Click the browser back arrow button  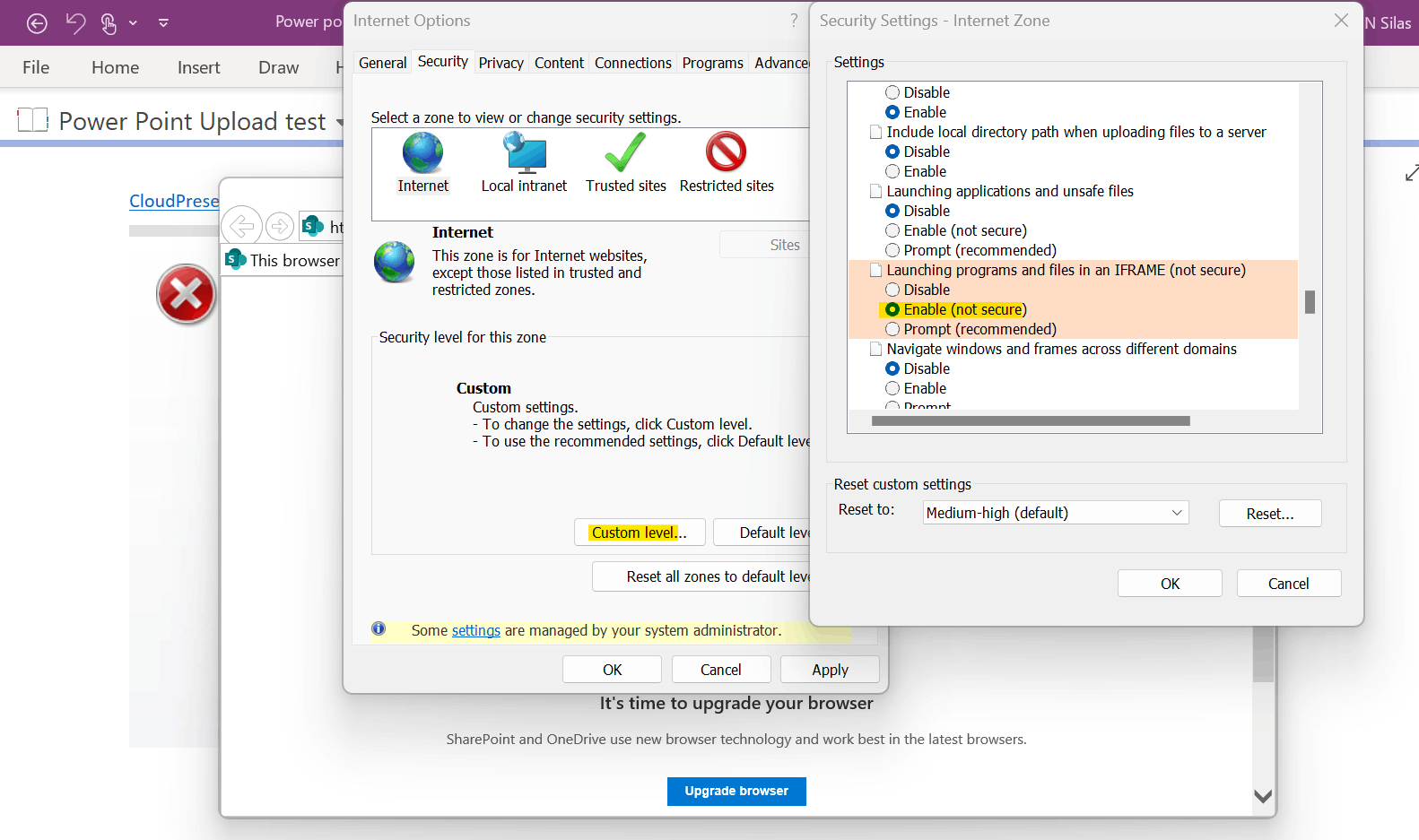(242, 226)
